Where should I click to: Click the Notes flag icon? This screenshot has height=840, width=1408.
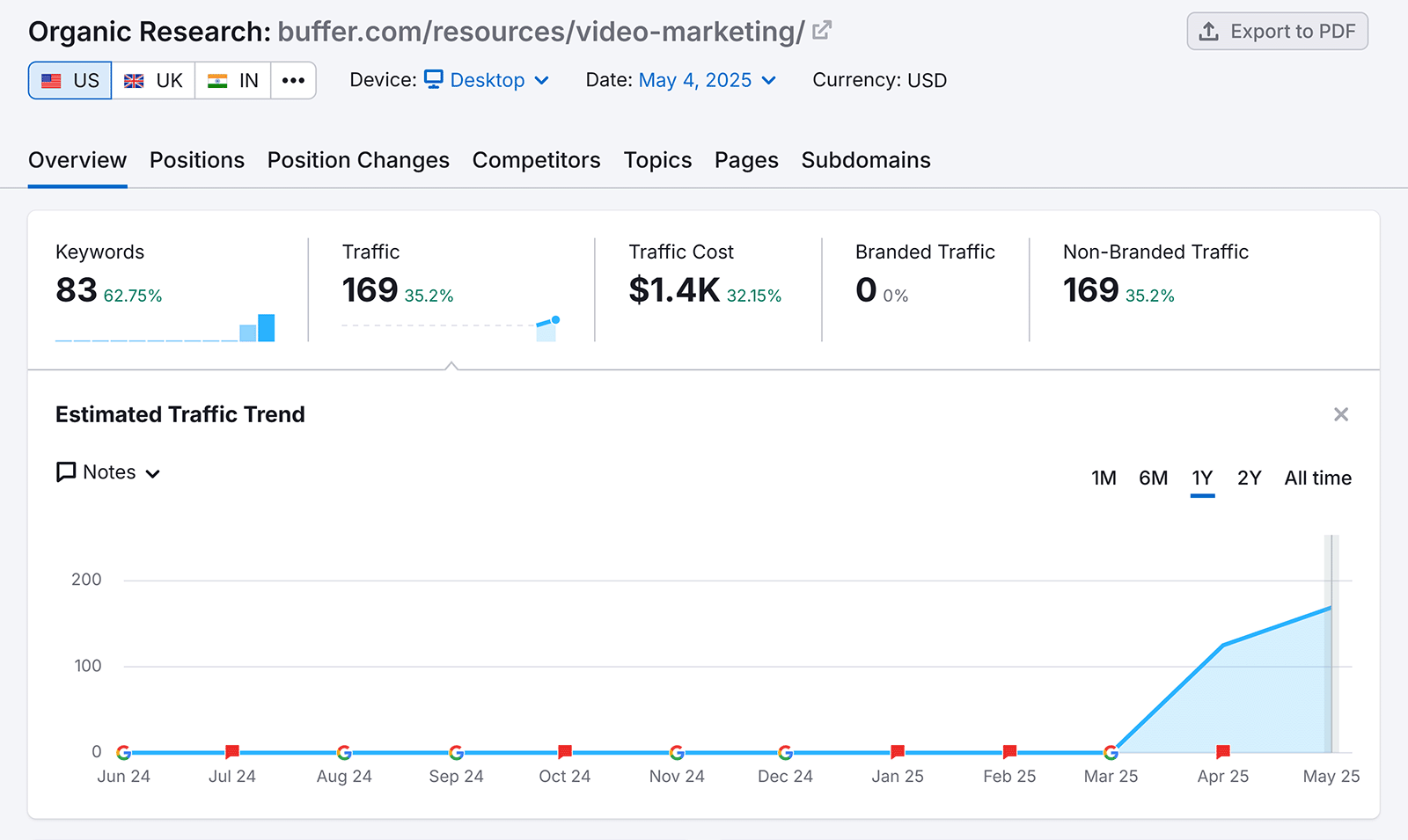tap(64, 471)
